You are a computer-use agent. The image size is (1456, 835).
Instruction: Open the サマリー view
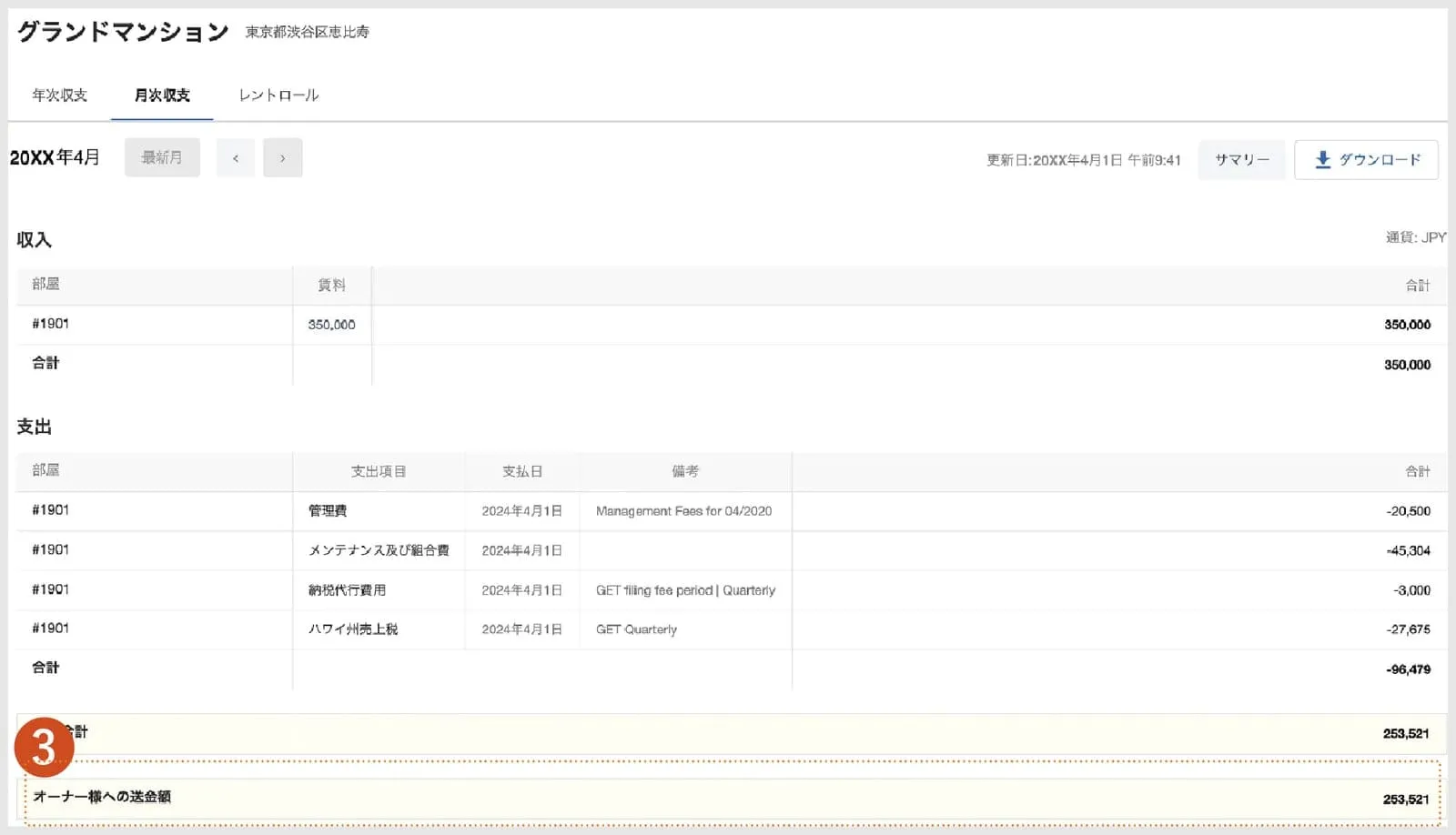[x=1241, y=159]
